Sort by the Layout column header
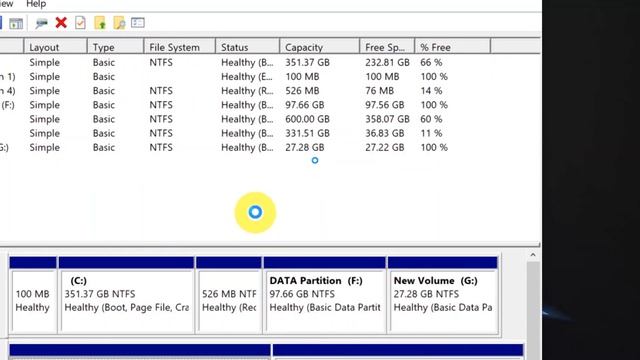 [56, 47]
